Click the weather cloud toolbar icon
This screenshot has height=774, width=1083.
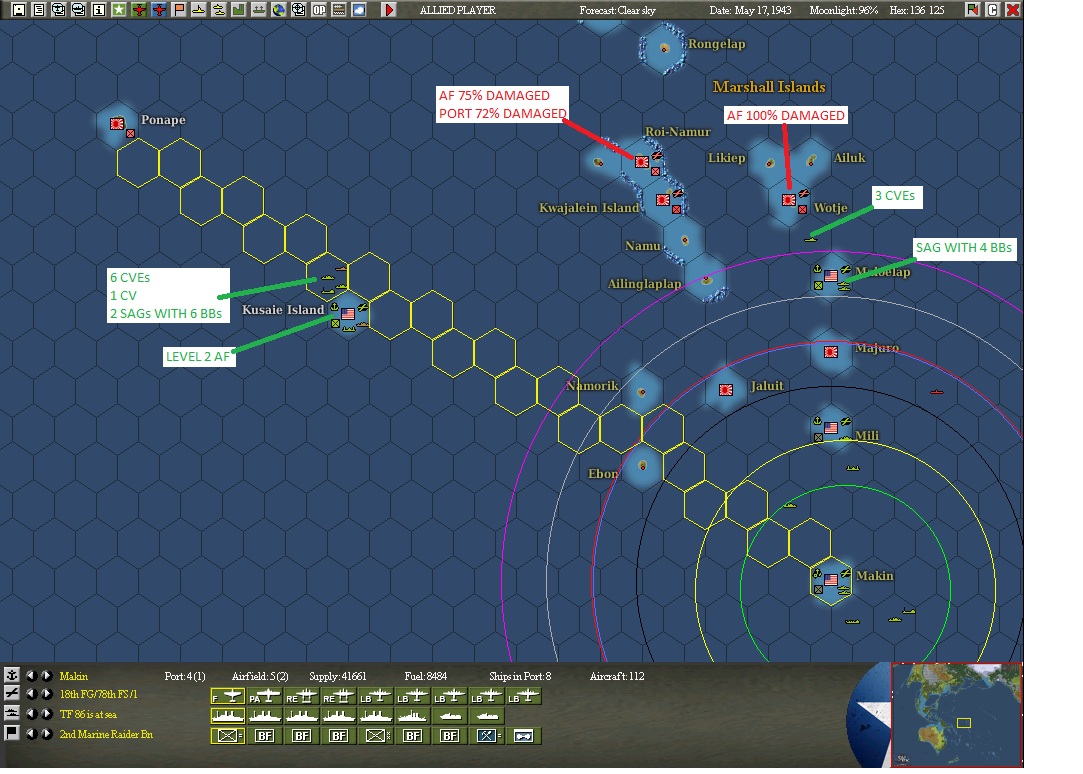[x=359, y=10]
